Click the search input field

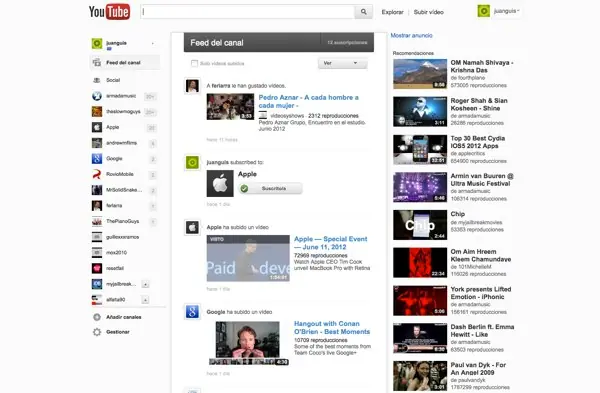(248, 12)
